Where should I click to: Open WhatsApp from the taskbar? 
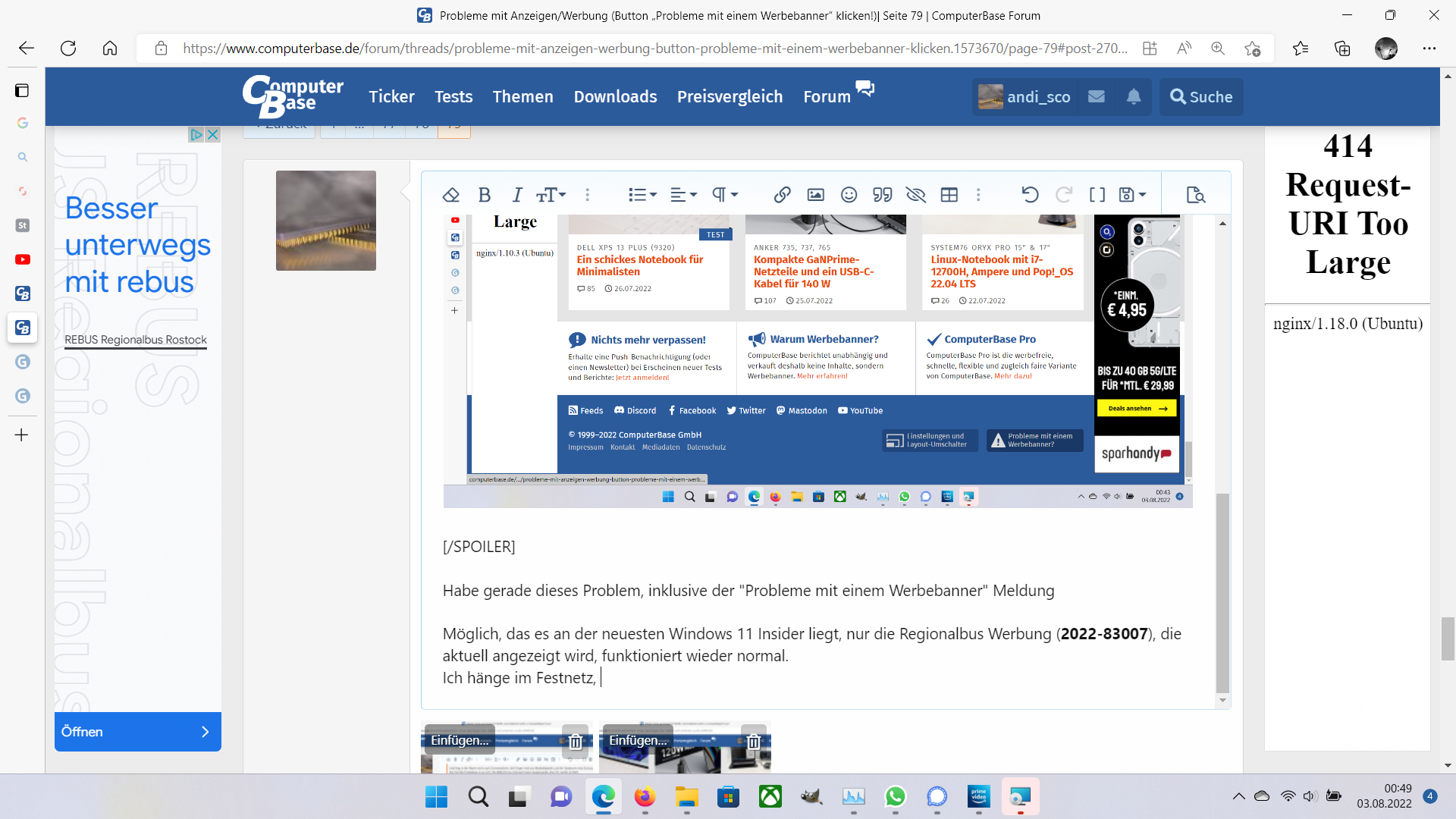[895, 796]
